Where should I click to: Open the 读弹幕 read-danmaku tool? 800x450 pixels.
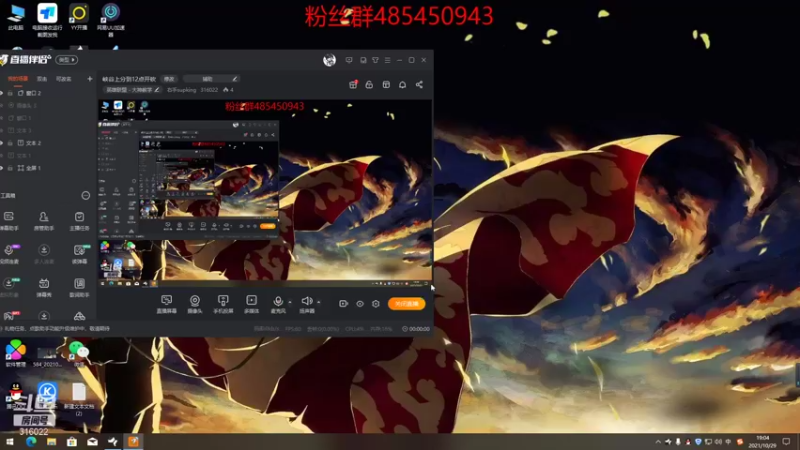click(79, 254)
